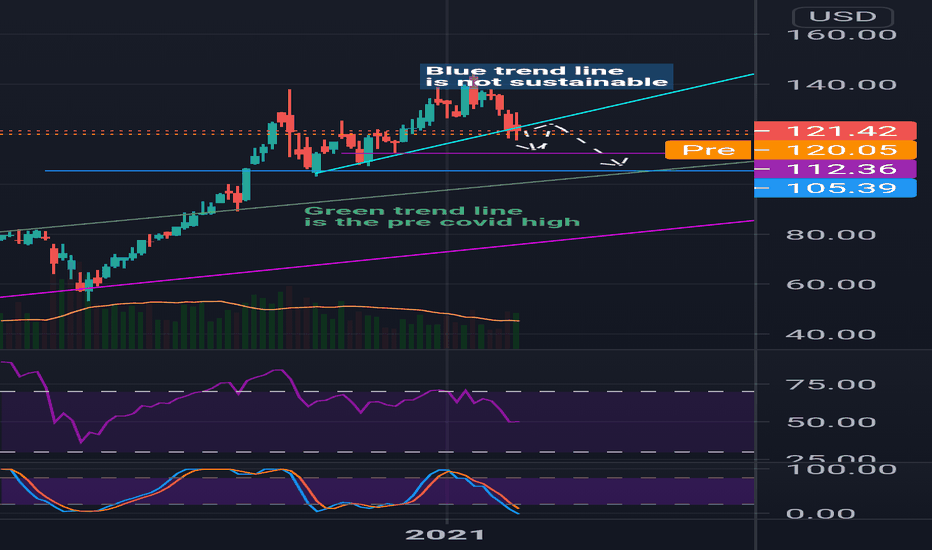Image resolution: width=932 pixels, height=550 pixels.
Task: Click the 60.00 price axis label
Action: tap(830, 284)
